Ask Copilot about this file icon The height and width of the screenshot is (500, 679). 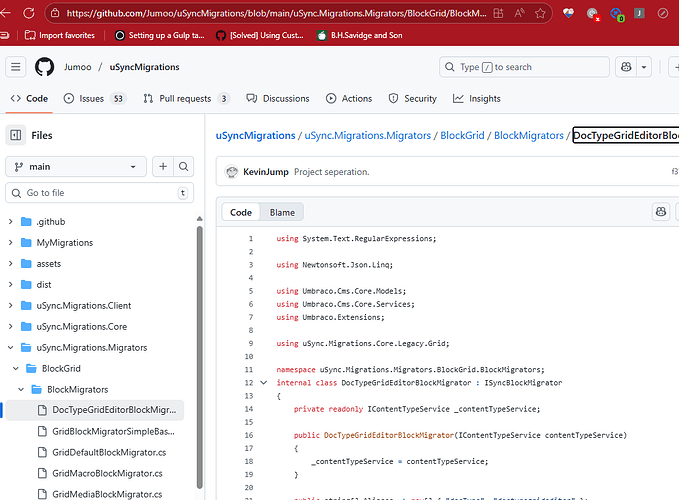(661, 212)
